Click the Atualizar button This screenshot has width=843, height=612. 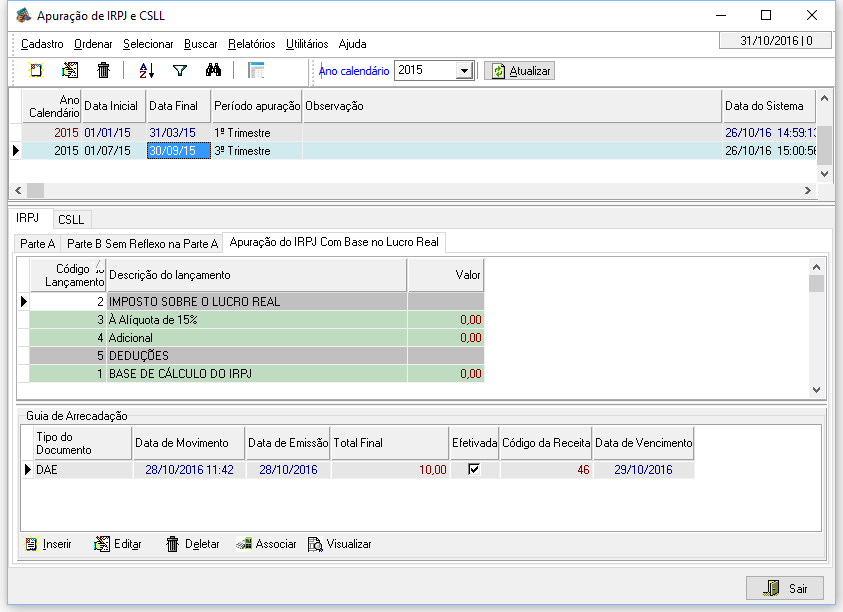(520, 71)
